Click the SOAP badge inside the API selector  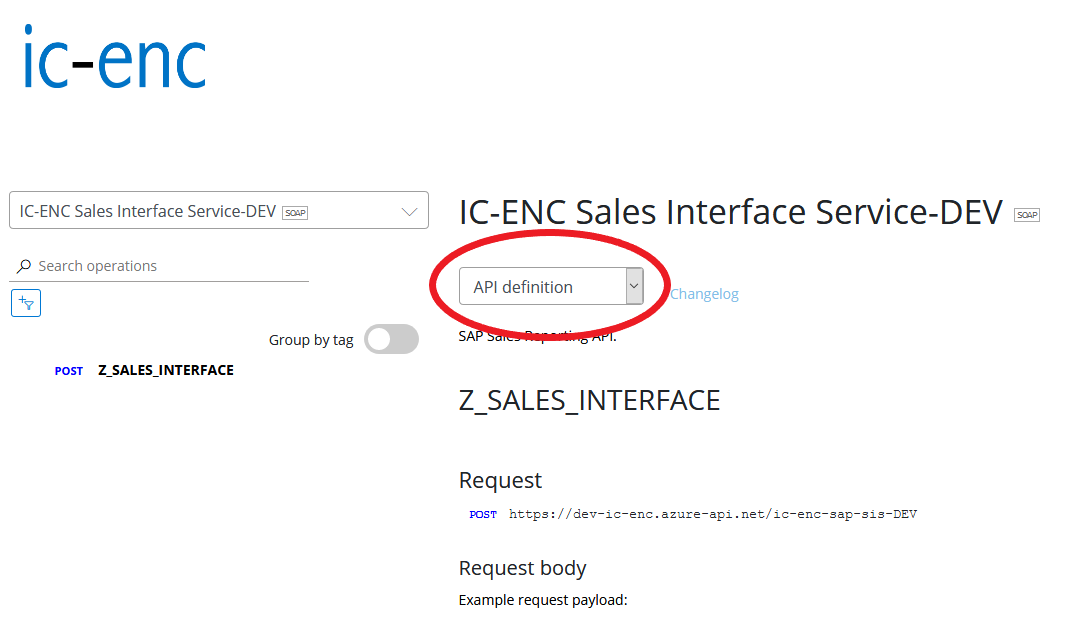point(295,212)
